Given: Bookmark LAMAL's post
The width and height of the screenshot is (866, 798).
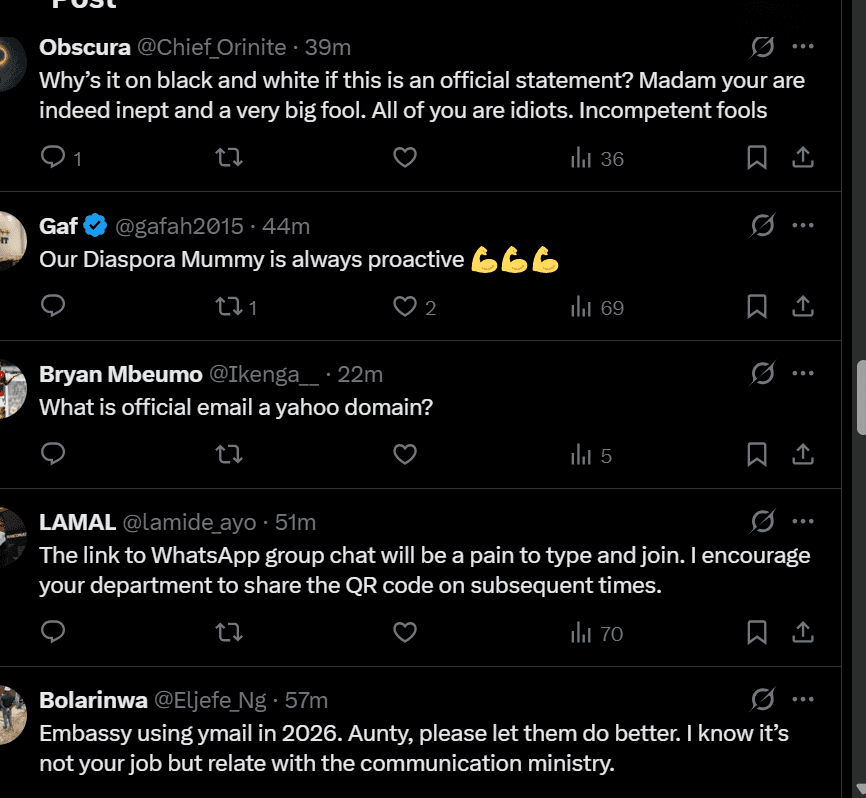Looking at the screenshot, I should click(x=757, y=632).
